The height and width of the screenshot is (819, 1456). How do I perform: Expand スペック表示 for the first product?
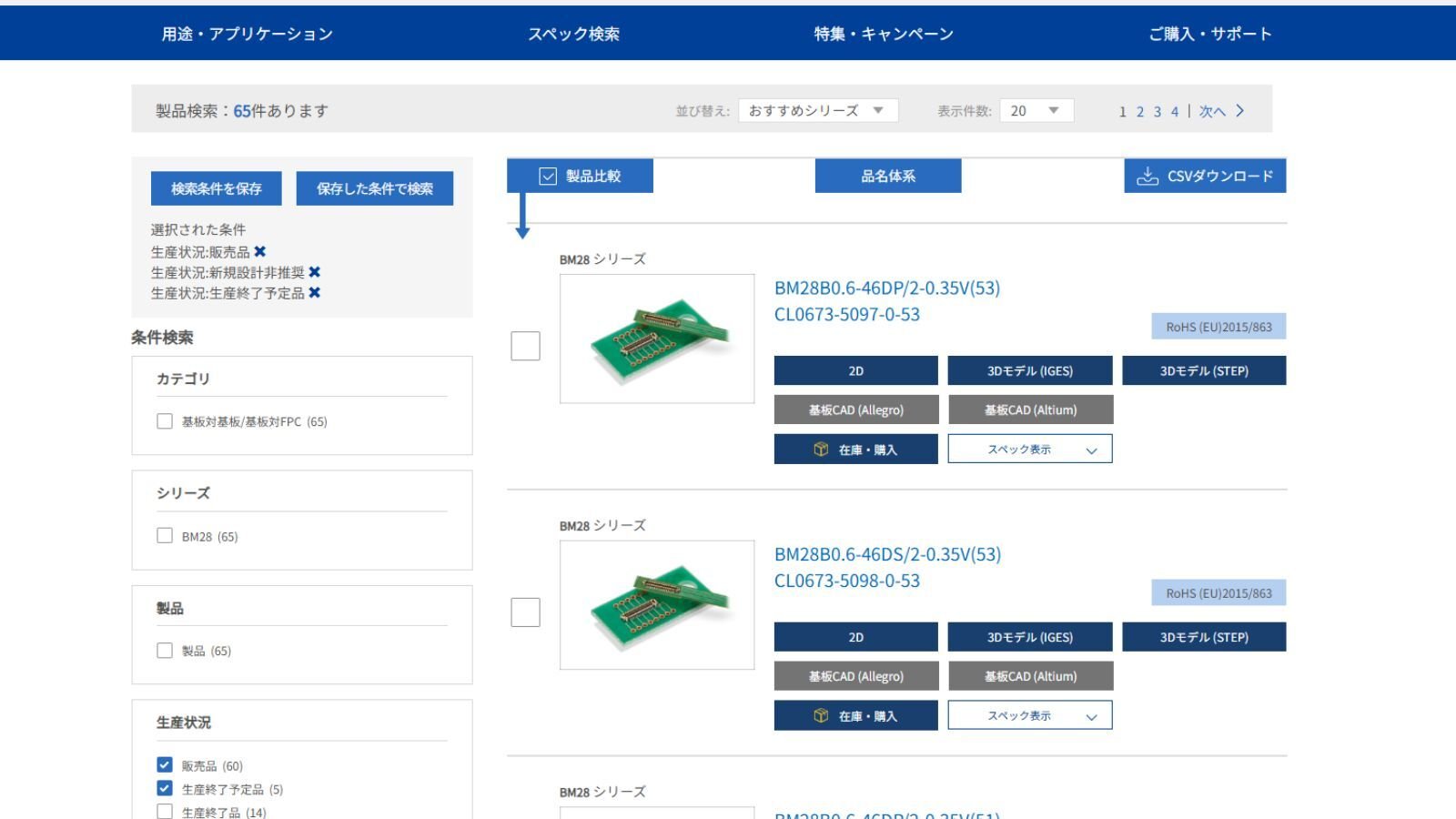[x=1029, y=450]
